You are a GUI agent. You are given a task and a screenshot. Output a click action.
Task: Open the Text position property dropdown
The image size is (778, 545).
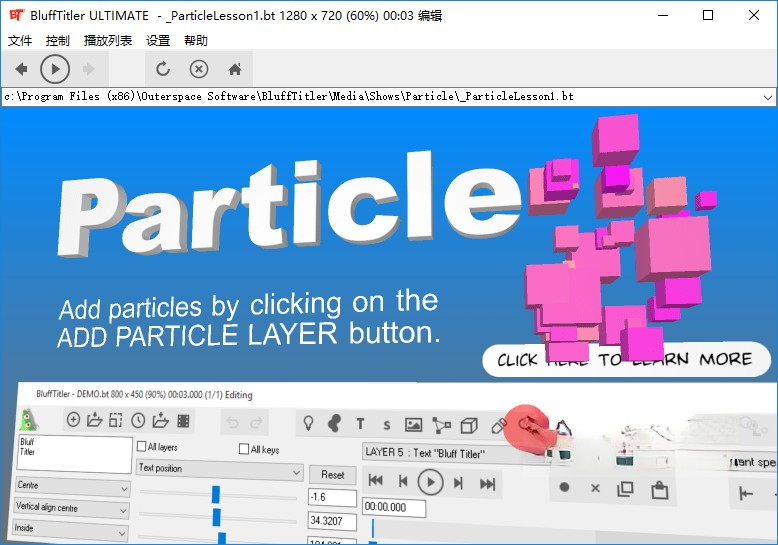[x=219, y=470]
